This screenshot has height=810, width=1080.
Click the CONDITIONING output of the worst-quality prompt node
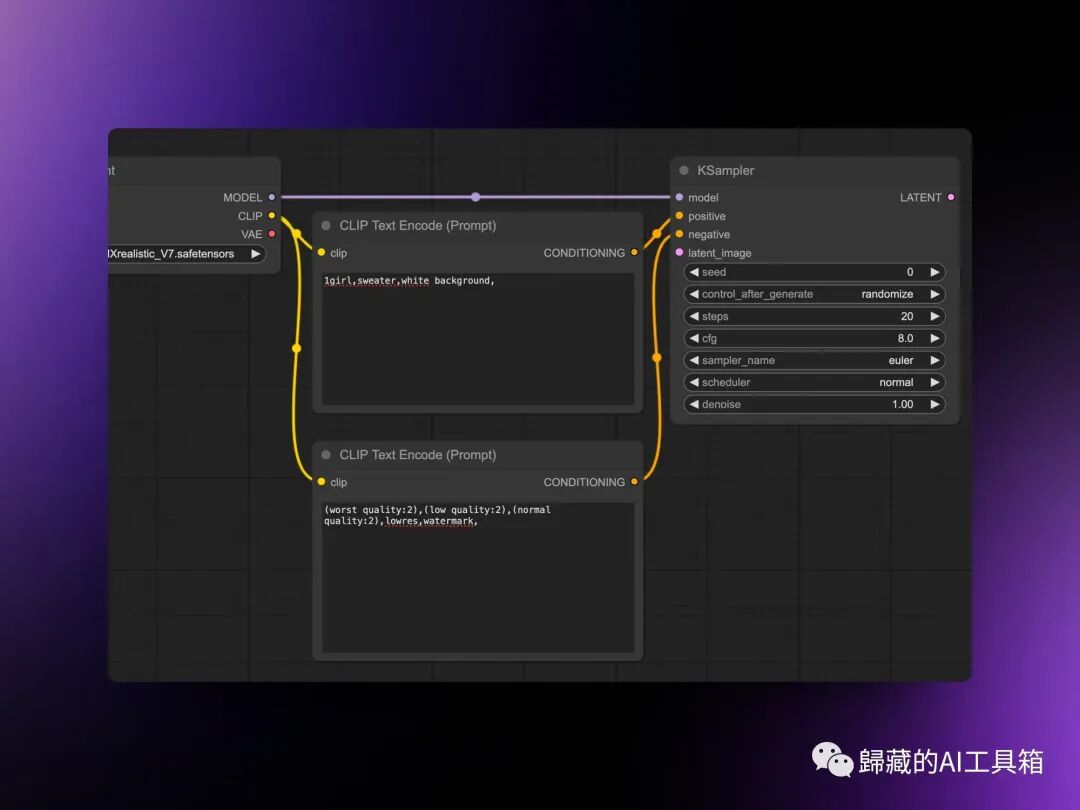[634, 482]
